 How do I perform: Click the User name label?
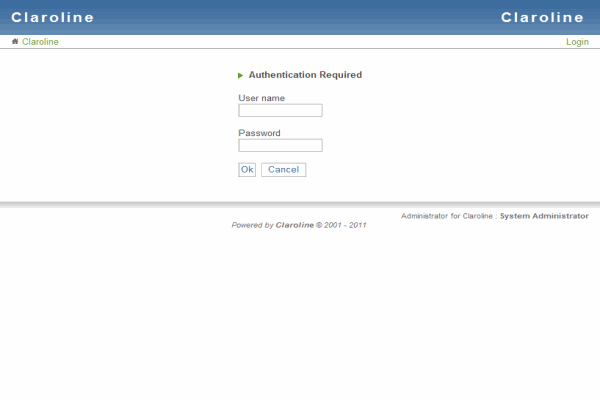[x=261, y=98]
